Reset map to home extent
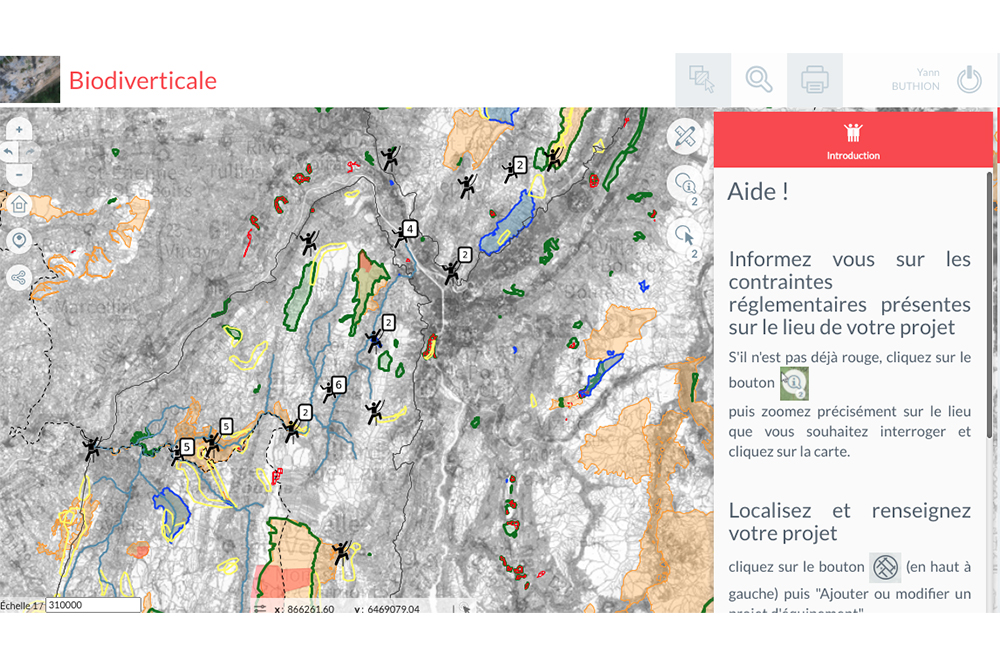The width and height of the screenshot is (1000, 666). pos(19,205)
